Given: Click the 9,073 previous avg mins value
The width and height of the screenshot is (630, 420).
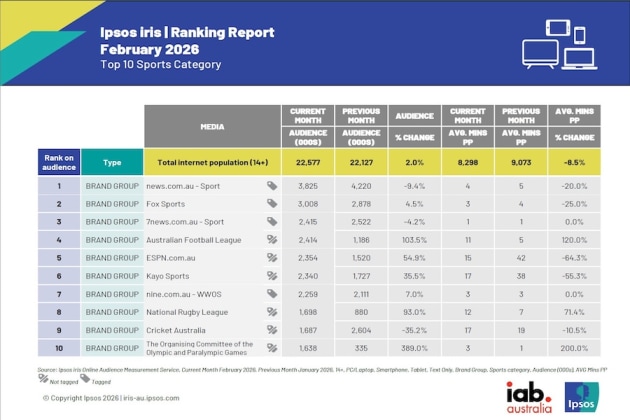Looking at the screenshot, I should pos(521,162).
